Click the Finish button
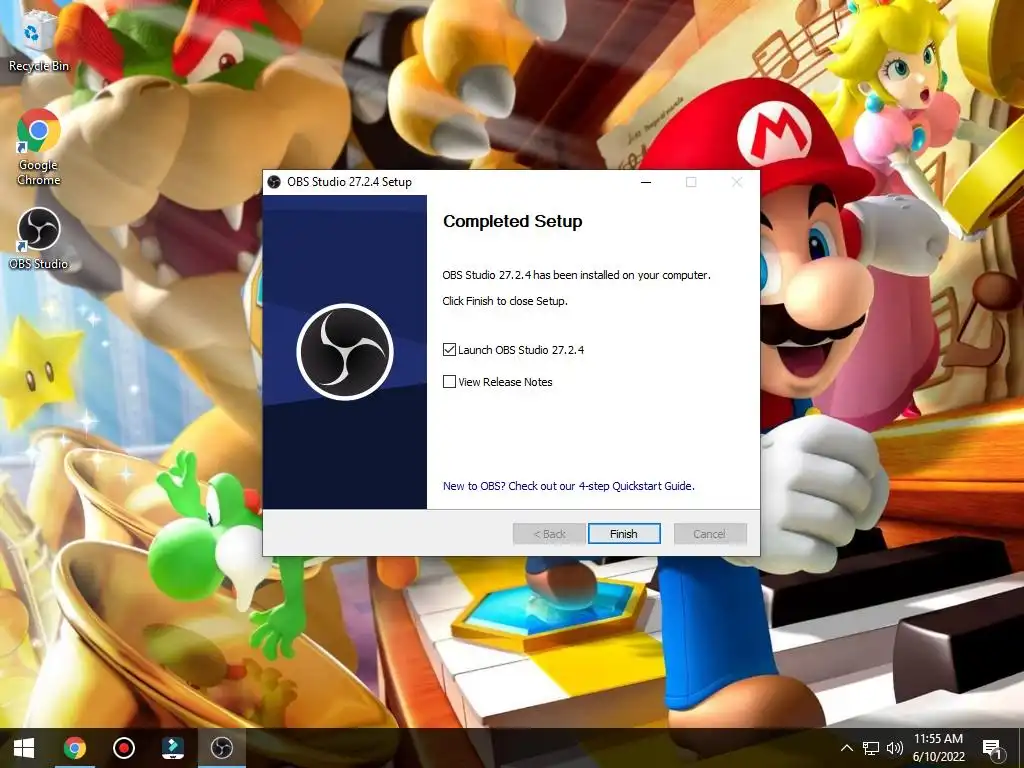 pyautogui.click(x=624, y=534)
